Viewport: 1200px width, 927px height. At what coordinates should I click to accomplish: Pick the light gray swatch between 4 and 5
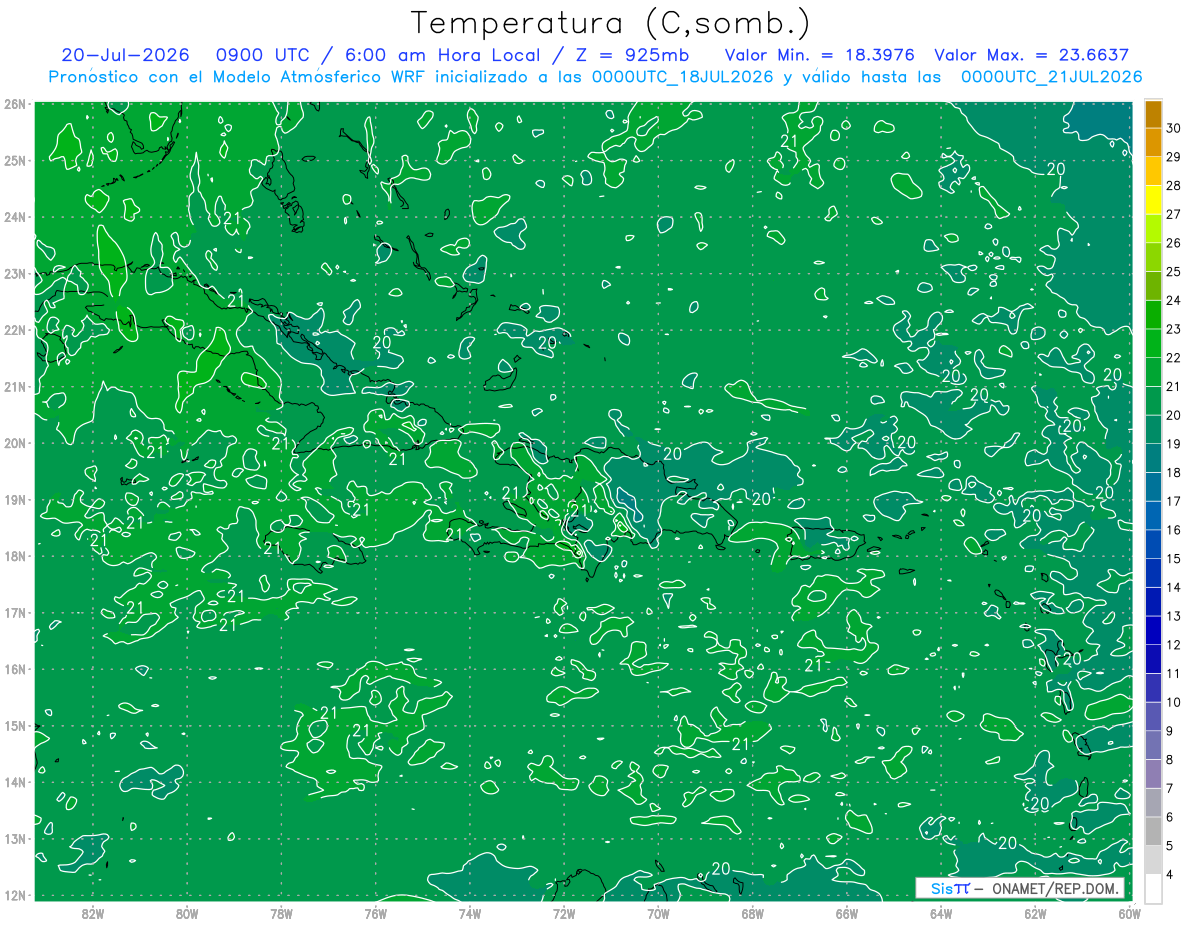(x=1153, y=860)
